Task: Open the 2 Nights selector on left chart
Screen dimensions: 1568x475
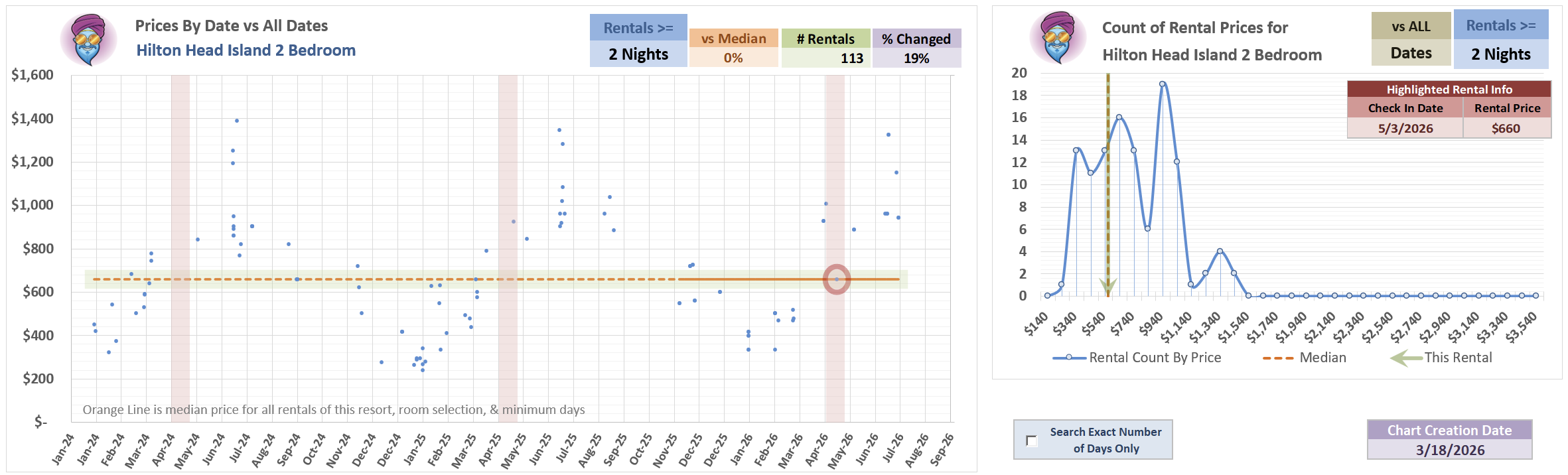Action: click(x=638, y=54)
